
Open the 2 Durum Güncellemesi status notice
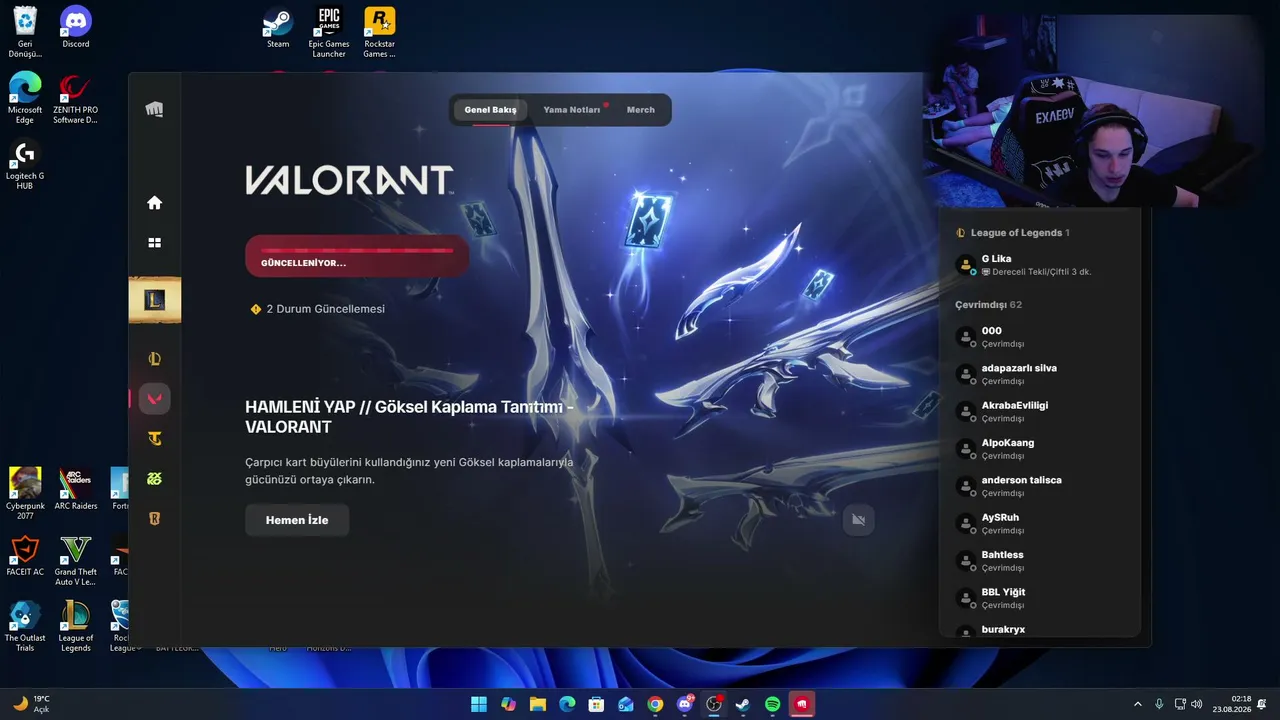318,309
